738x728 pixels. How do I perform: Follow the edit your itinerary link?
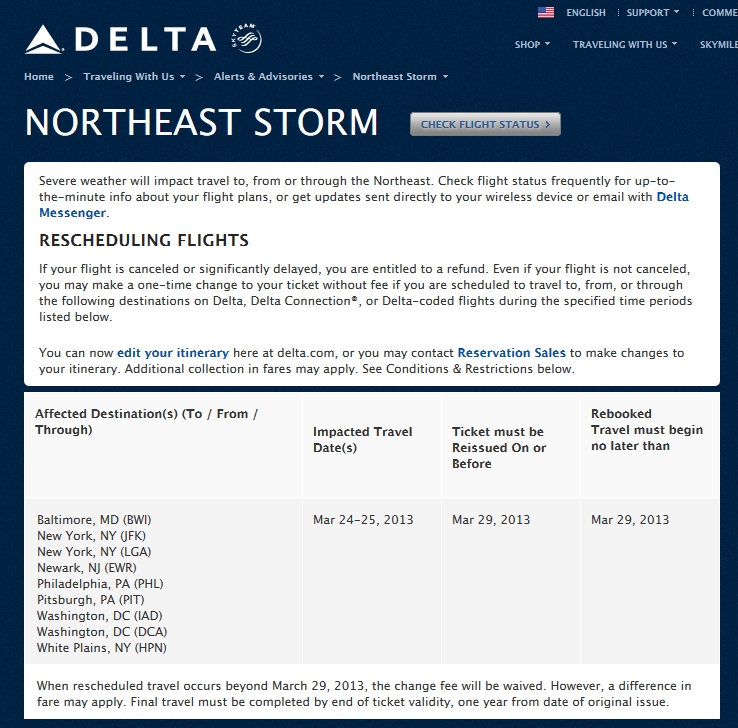(x=172, y=353)
